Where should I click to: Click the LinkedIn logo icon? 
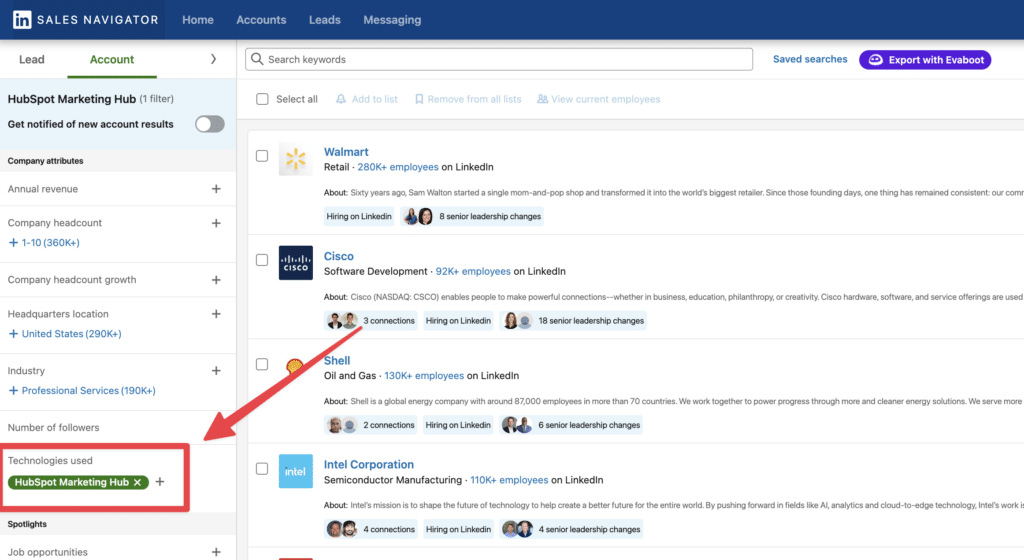coord(22,20)
